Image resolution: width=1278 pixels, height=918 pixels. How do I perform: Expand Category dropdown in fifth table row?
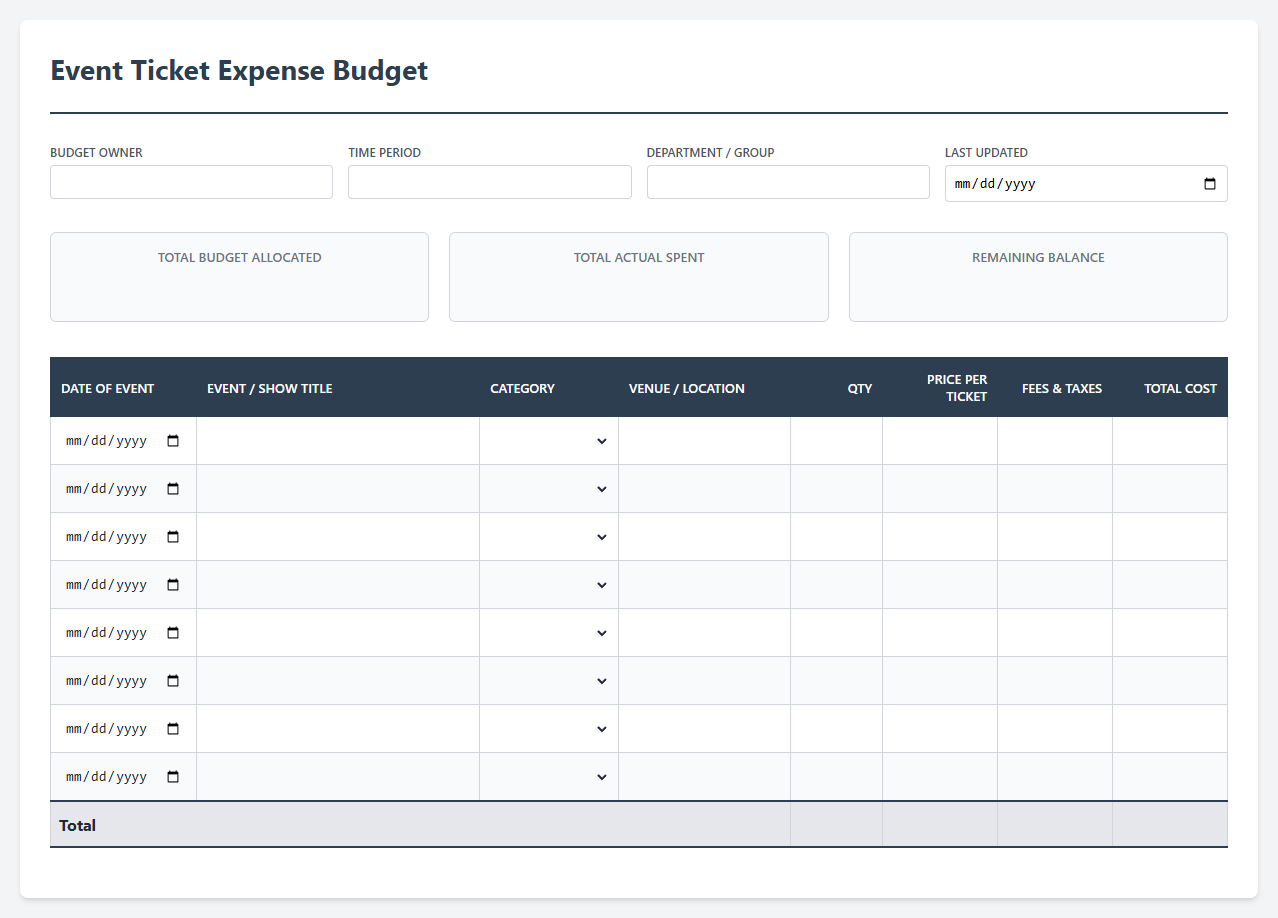[x=549, y=633]
